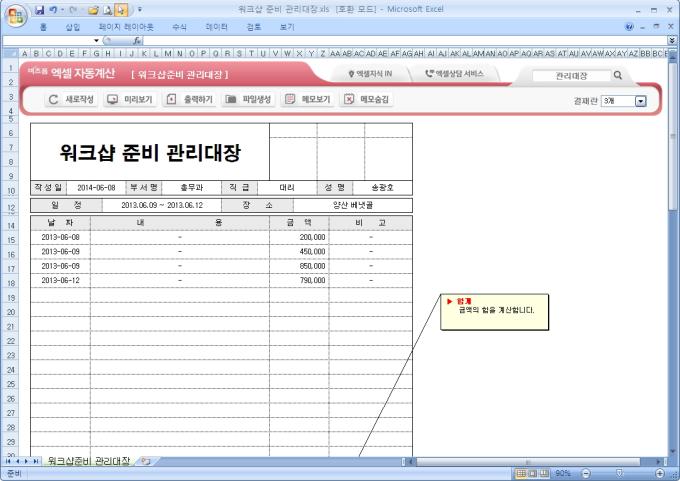
Task: Click the 90% zoom level
Action: (x=562, y=473)
